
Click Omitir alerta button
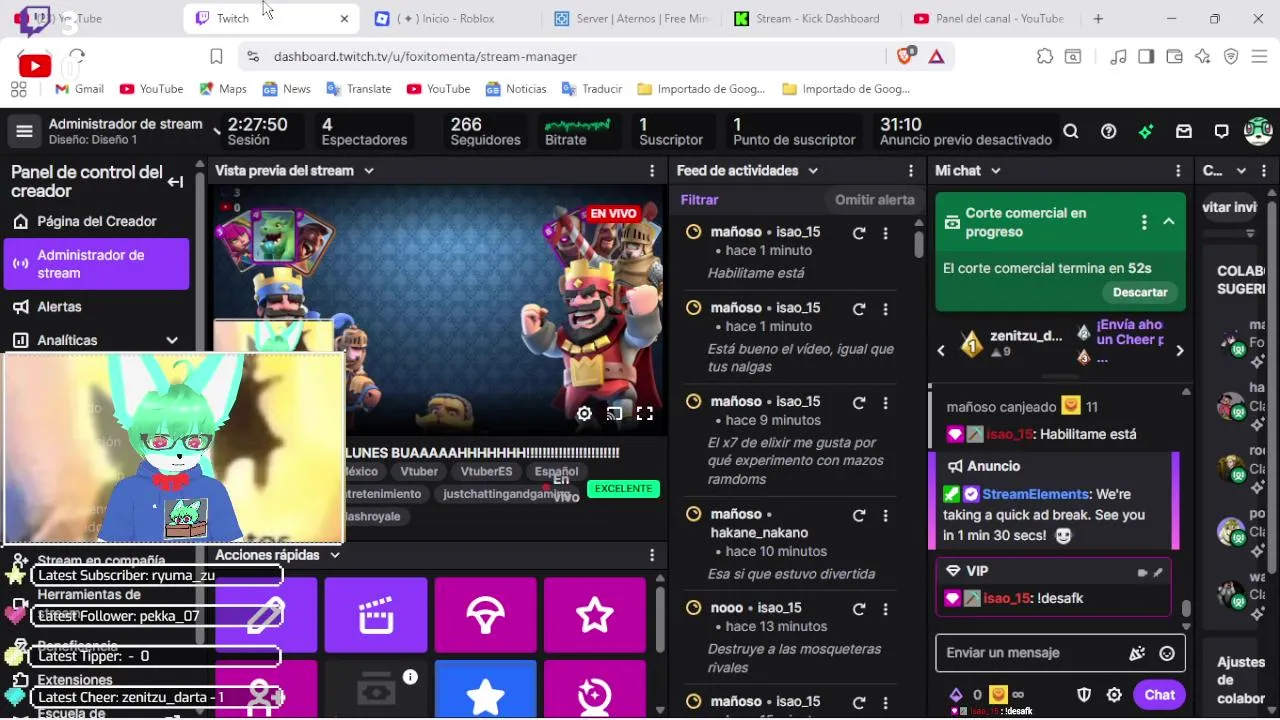coord(875,200)
